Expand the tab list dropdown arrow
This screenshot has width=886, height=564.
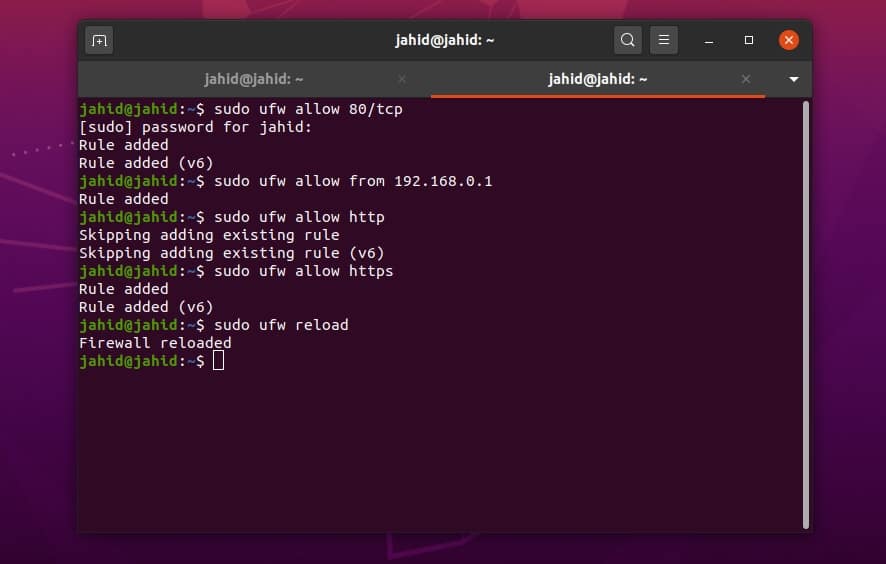[793, 79]
